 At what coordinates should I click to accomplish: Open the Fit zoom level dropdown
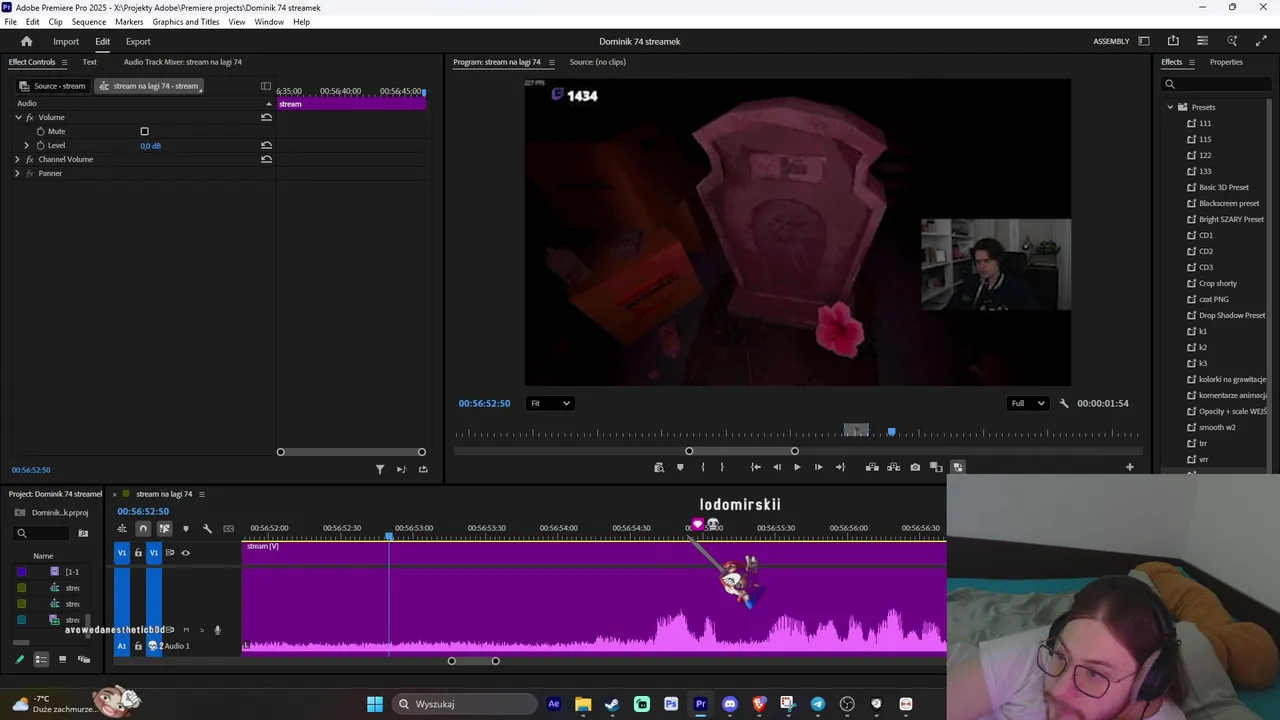550,403
